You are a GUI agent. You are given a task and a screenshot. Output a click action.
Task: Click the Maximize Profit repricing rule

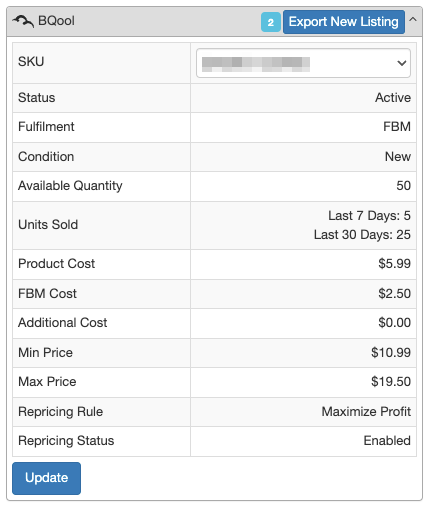coord(366,412)
